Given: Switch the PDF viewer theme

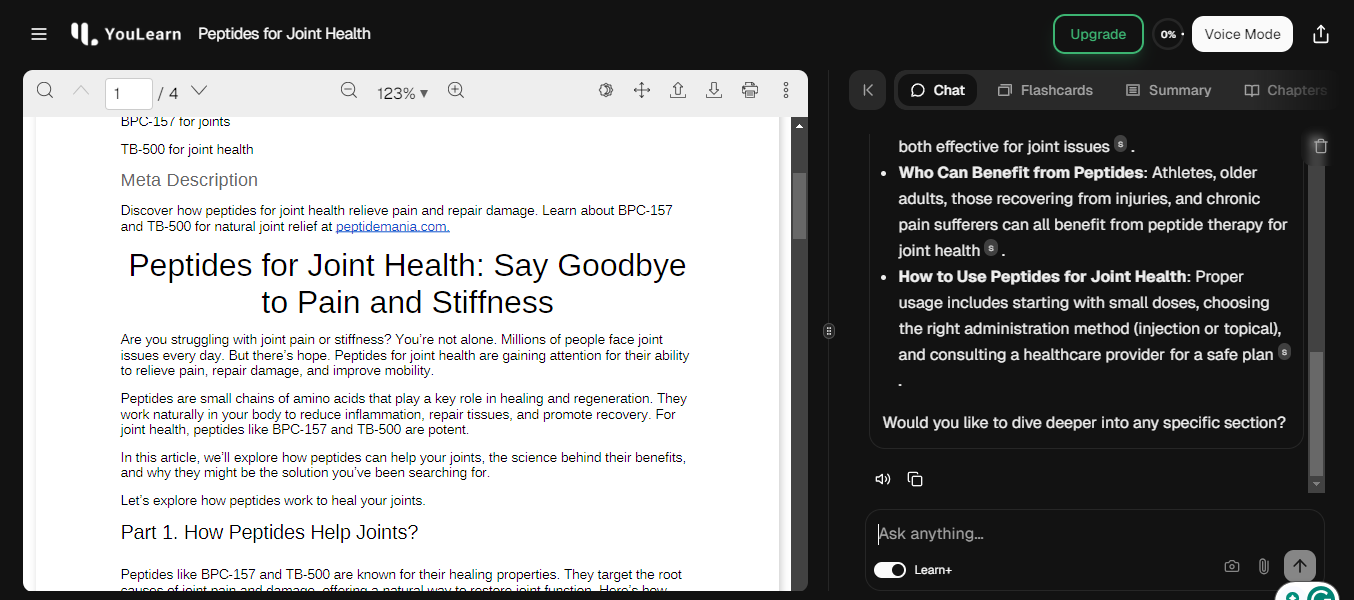Looking at the screenshot, I should click(x=606, y=91).
